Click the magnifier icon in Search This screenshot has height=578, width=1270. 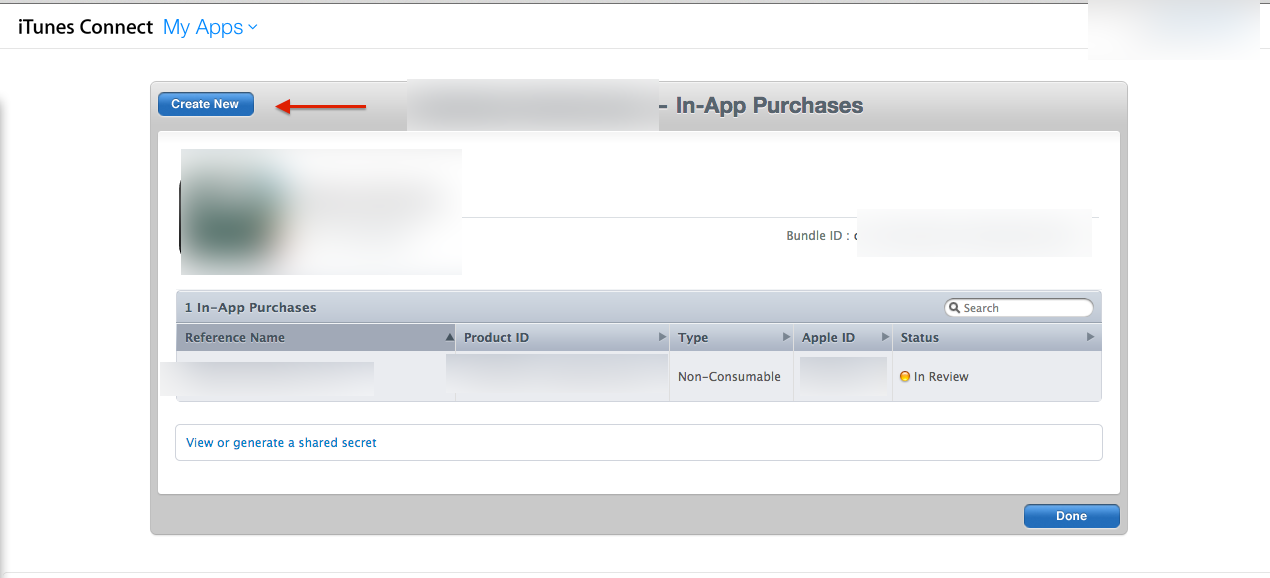click(x=955, y=308)
